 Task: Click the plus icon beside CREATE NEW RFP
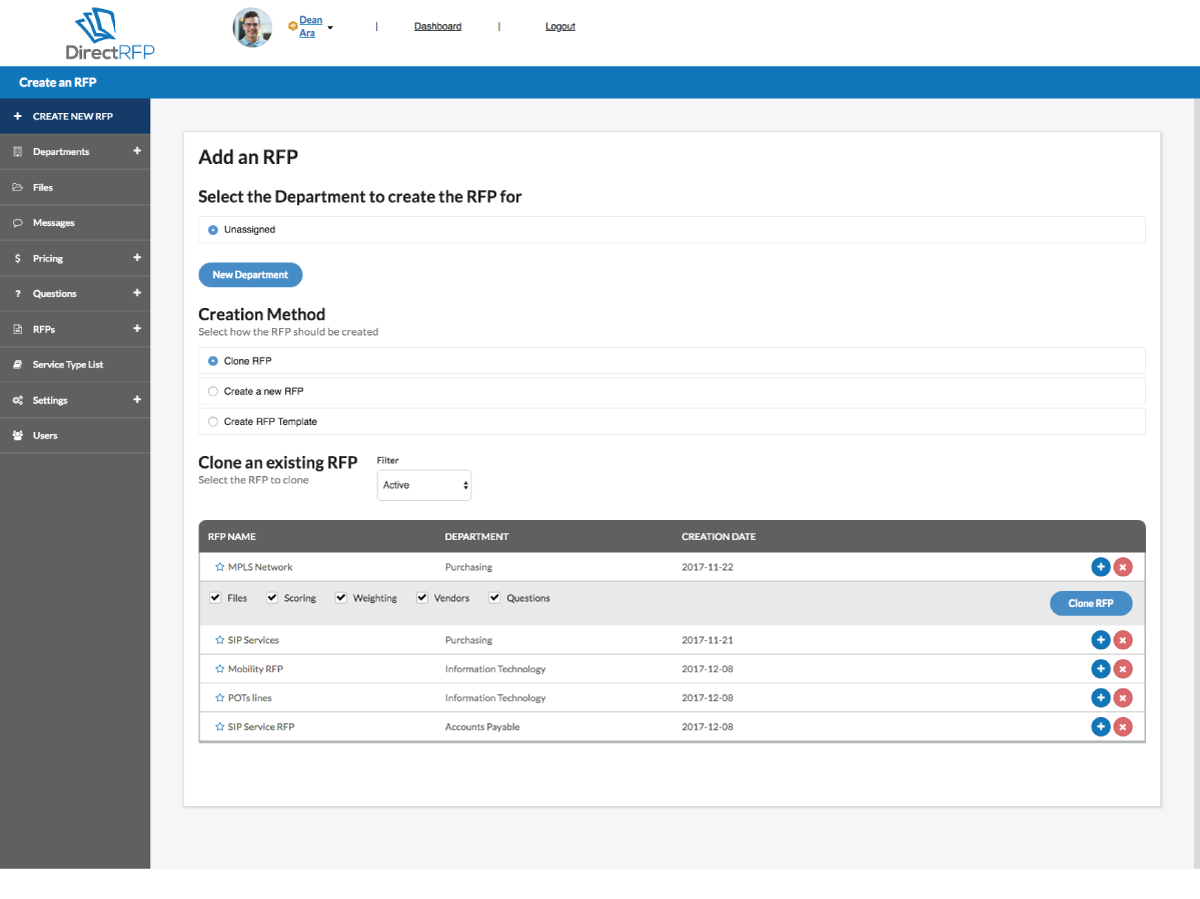click(17, 116)
